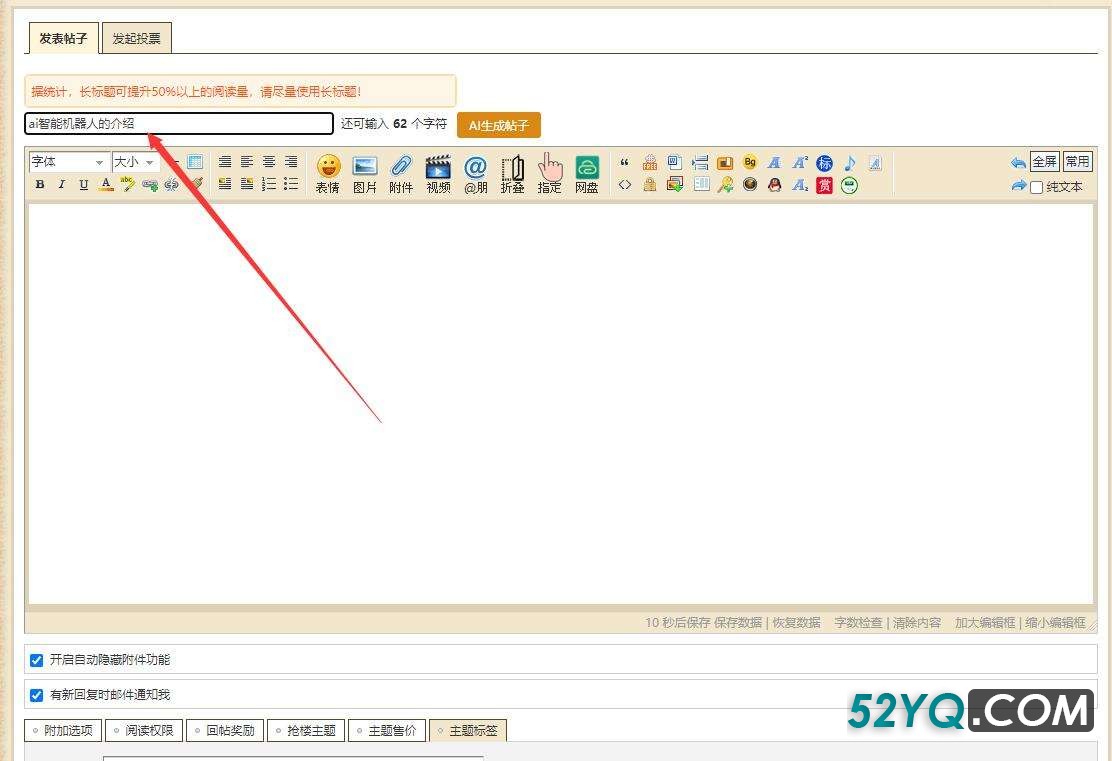Click the 清除内容 link
Image resolution: width=1112 pixels, height=761 pixels.
pos(917,622)
